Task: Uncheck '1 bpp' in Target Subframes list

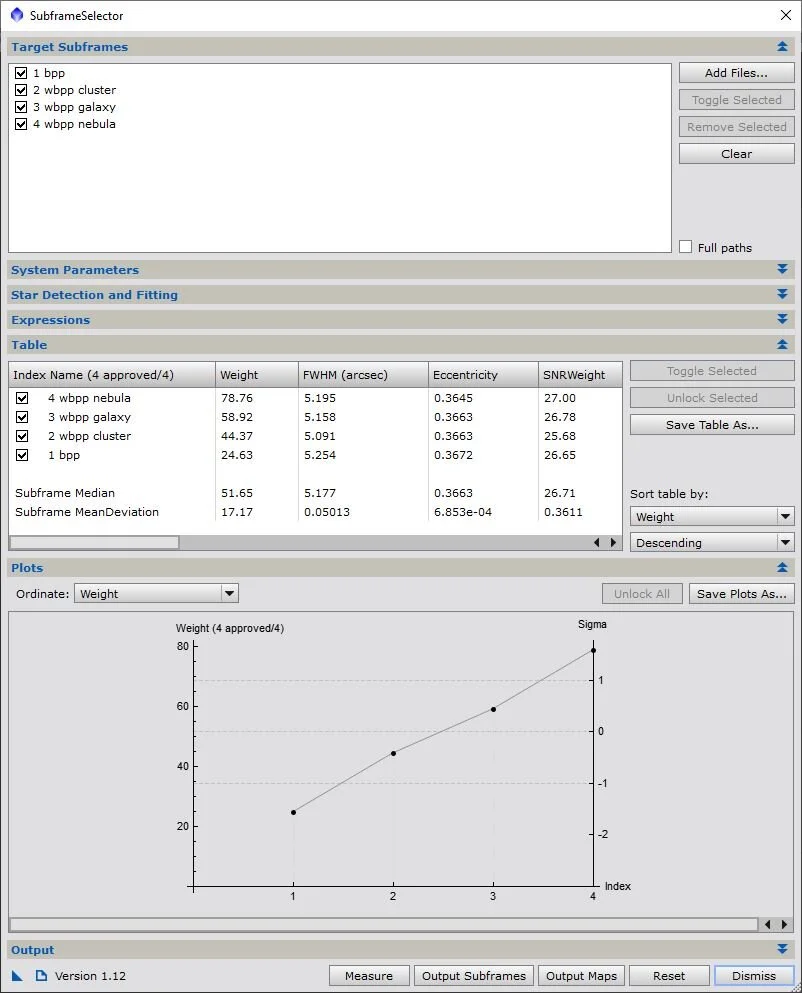Action: coord(21,73)
